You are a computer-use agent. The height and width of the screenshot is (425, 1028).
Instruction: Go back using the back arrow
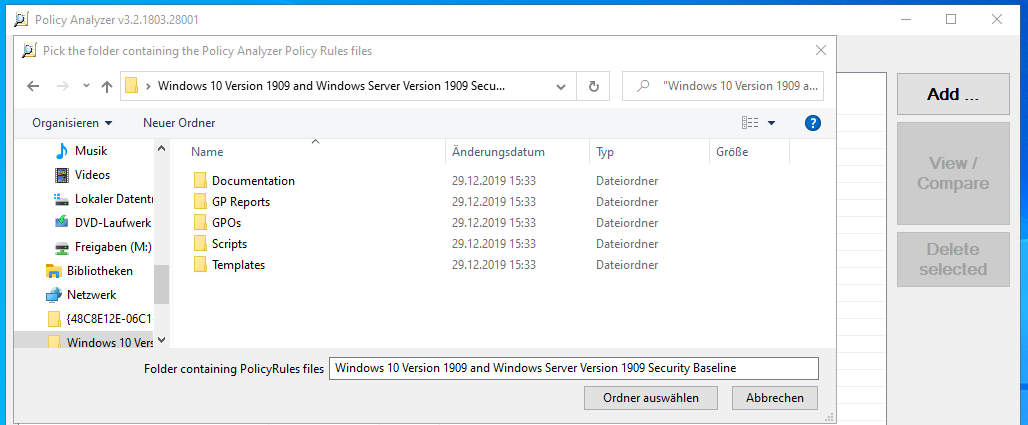click(33, 86)
